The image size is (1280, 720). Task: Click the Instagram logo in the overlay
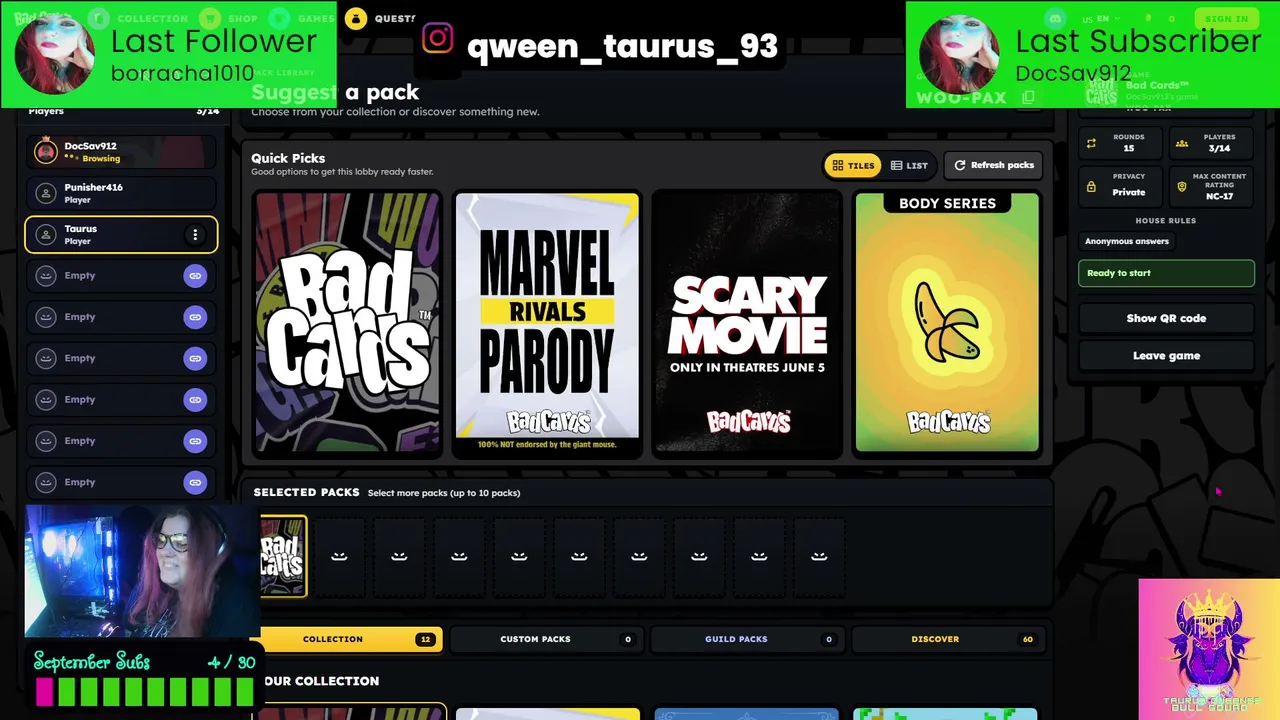pos(438,38)
